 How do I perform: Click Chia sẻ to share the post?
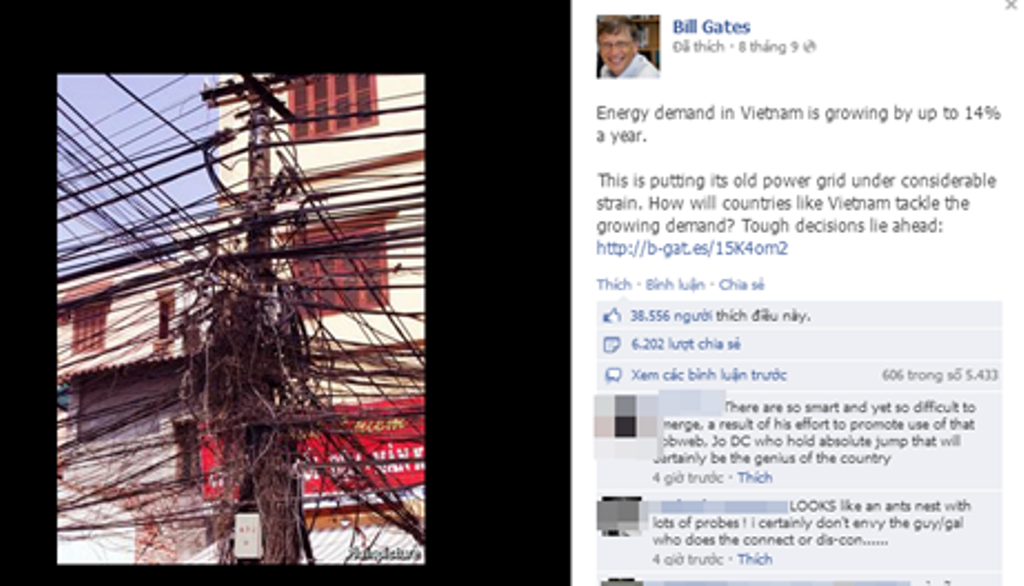[x=741, y=285]
